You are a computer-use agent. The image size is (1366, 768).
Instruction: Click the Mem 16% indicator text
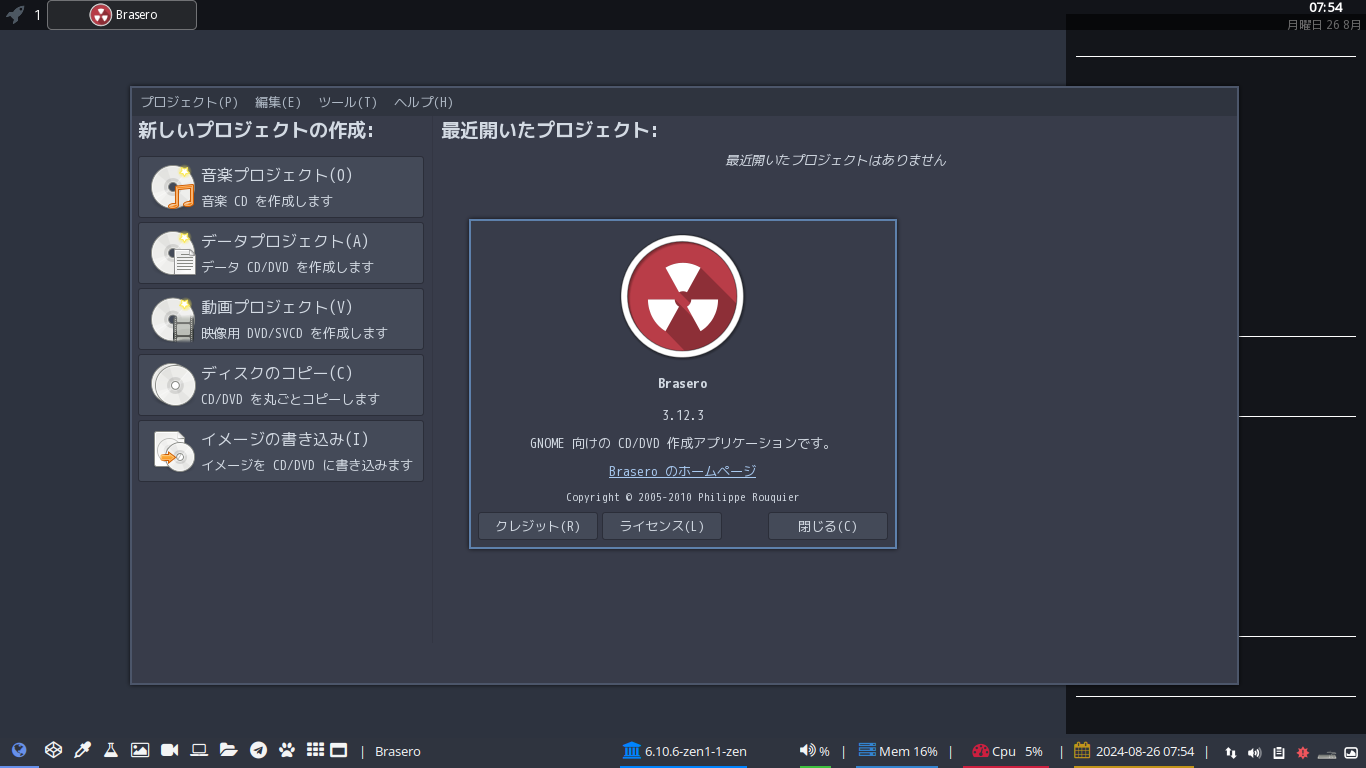click(908, 751)
